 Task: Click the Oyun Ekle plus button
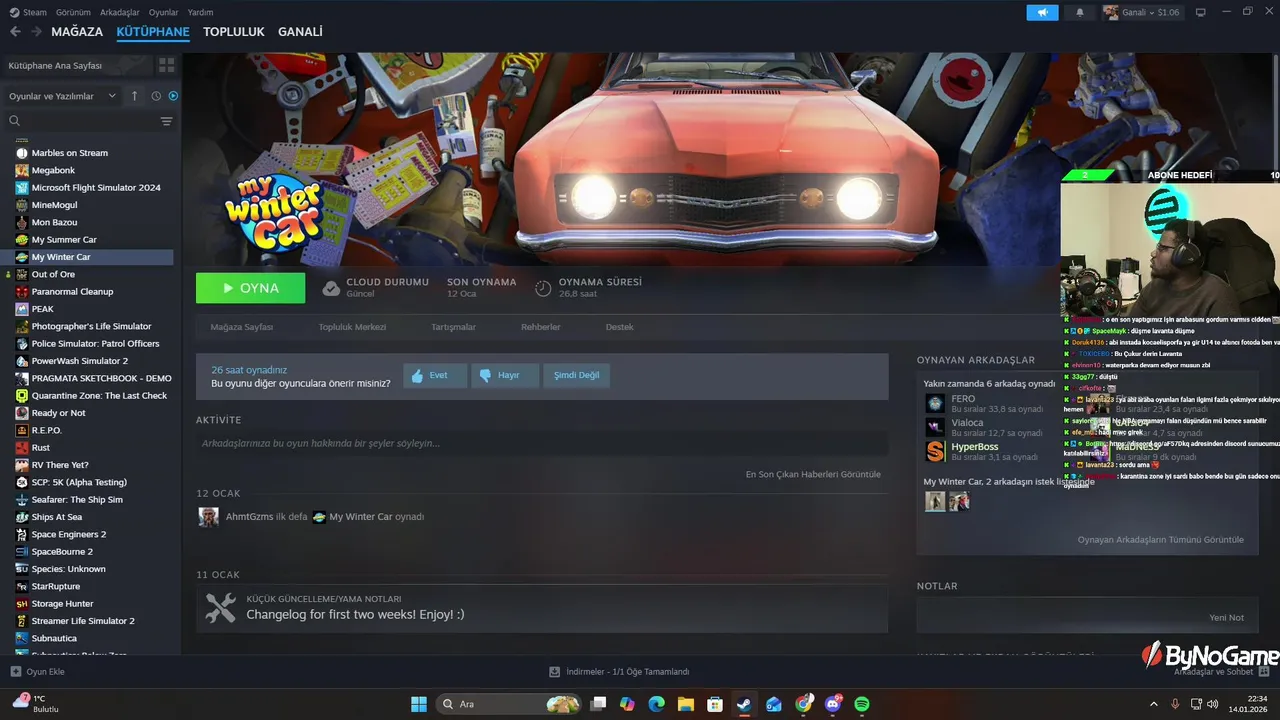coord(15,672)
